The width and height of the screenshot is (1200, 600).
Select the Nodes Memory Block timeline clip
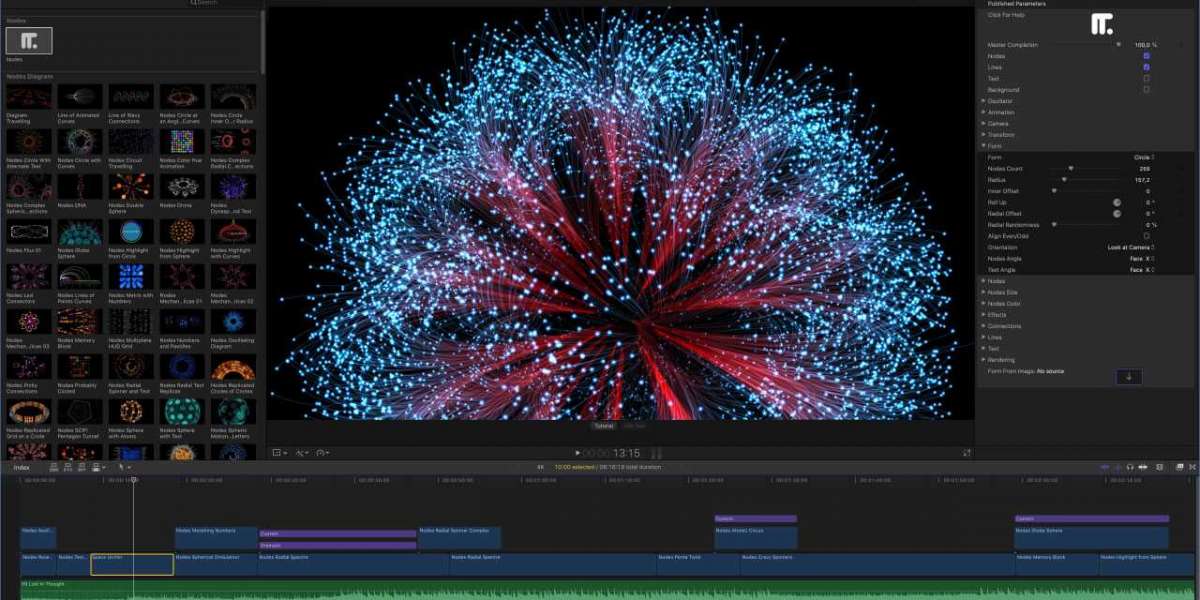point(1056,564)
